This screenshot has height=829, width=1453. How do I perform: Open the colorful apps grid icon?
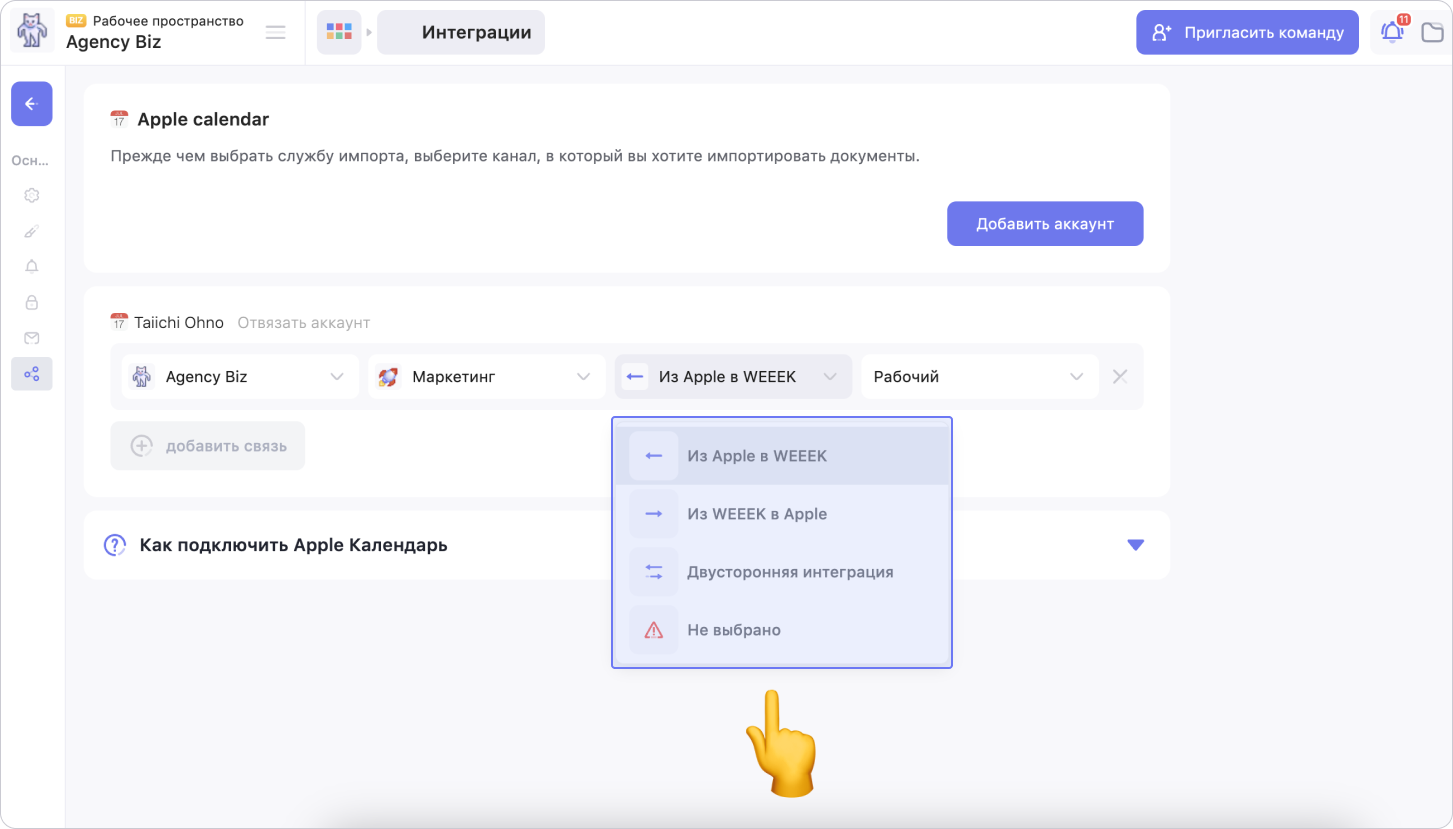tap(339, 32)
